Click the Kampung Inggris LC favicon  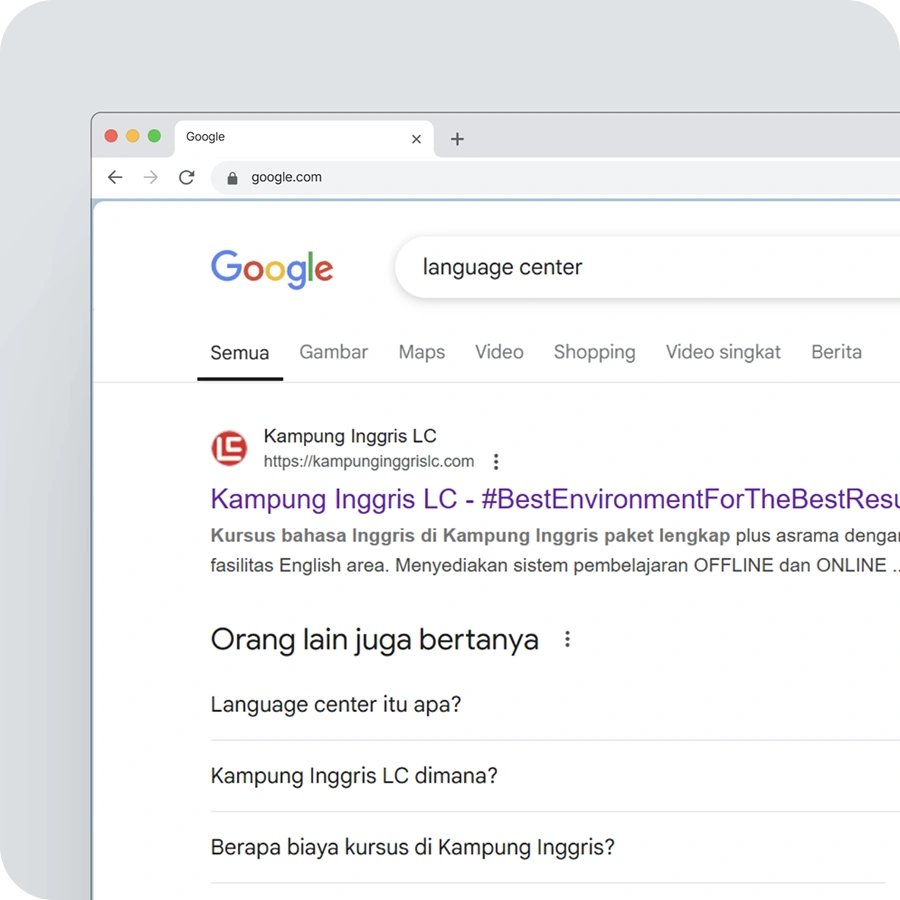point(229,448)
